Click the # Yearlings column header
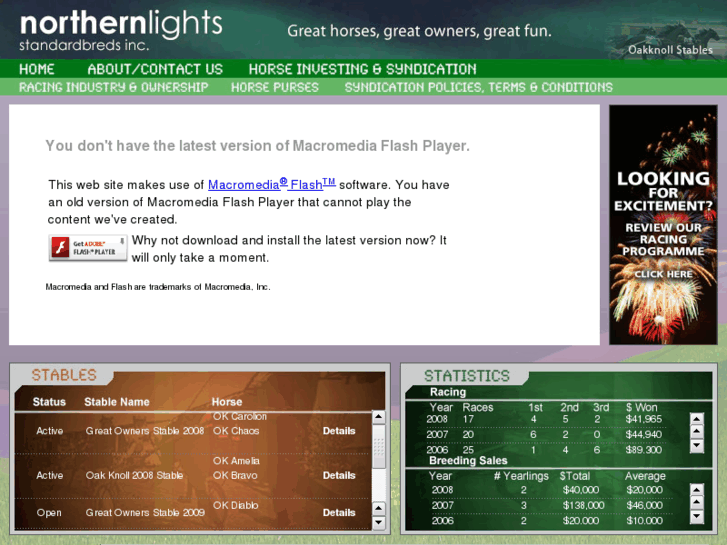This screenshot has height=545, width=727. [x=521, y=476]
